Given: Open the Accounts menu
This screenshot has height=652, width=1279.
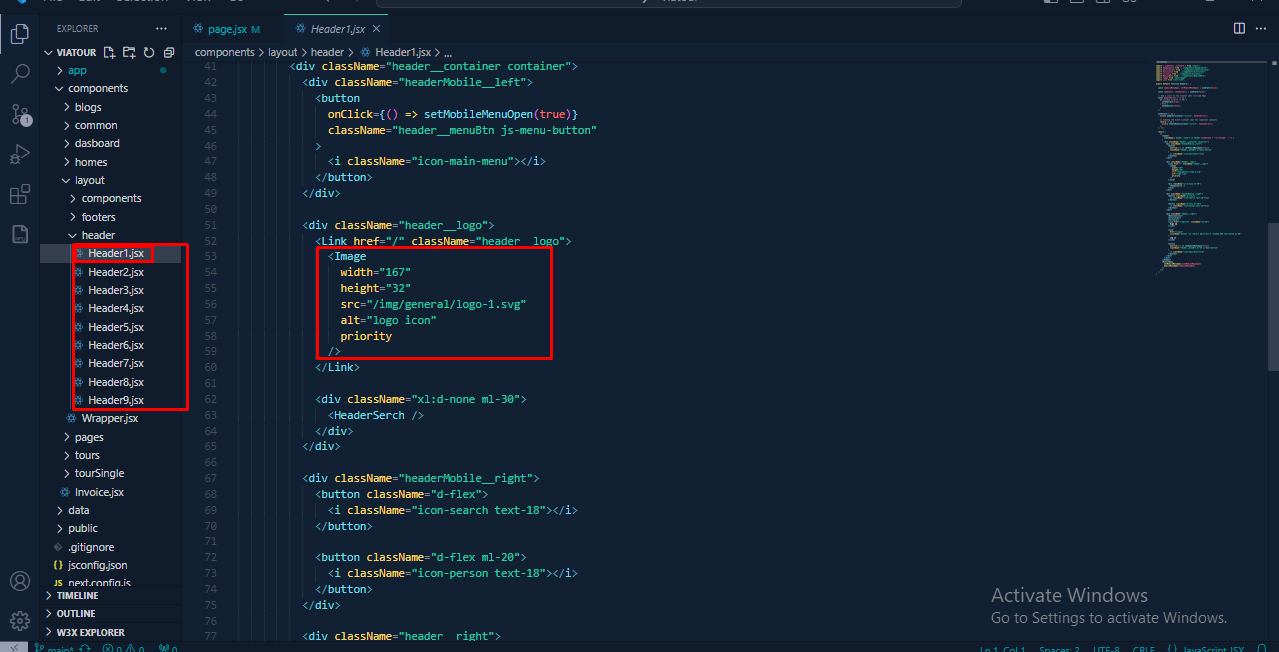Looking at the screenshot, I should (x=19, y=581).
